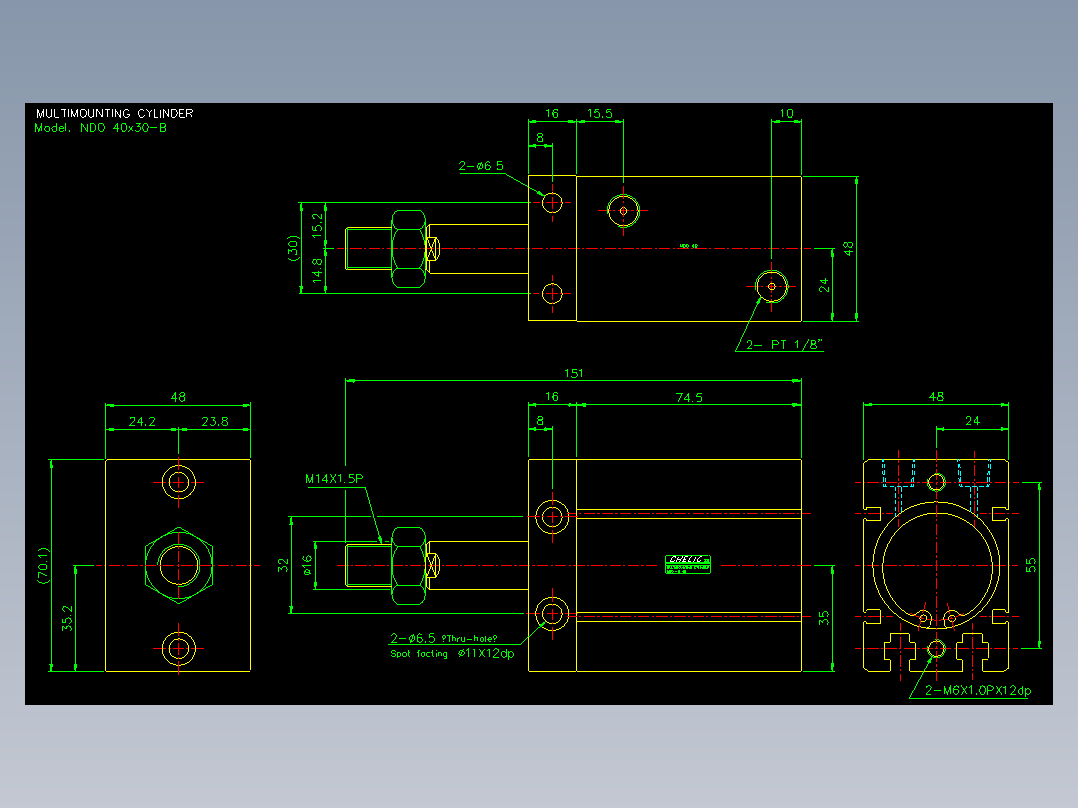Viewport: 1078px width, 808px height.
Task: Select the "24.2" dimension value
Action: click(x=142, y=422)
